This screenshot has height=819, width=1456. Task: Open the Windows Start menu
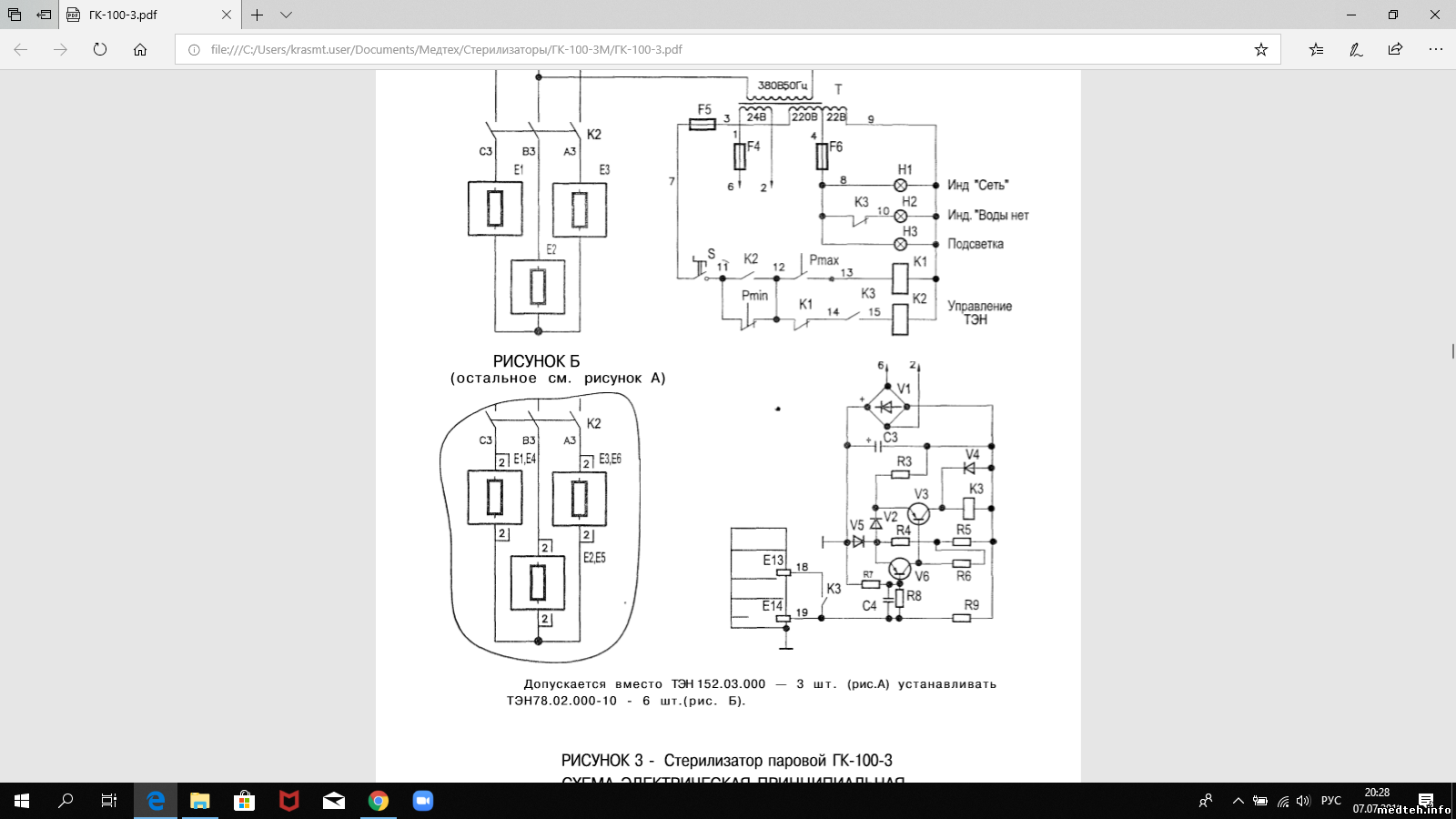(x=22, y=801)
